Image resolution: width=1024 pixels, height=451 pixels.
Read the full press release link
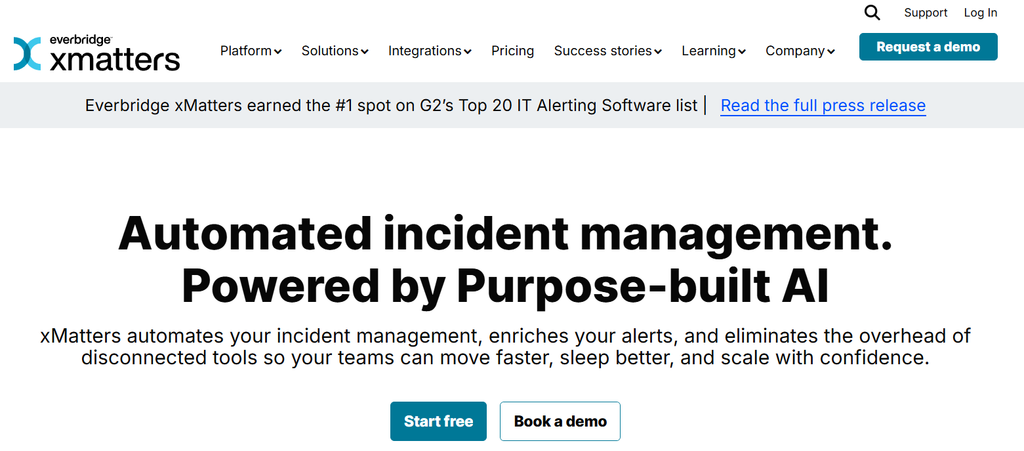(x=823, y=106)
